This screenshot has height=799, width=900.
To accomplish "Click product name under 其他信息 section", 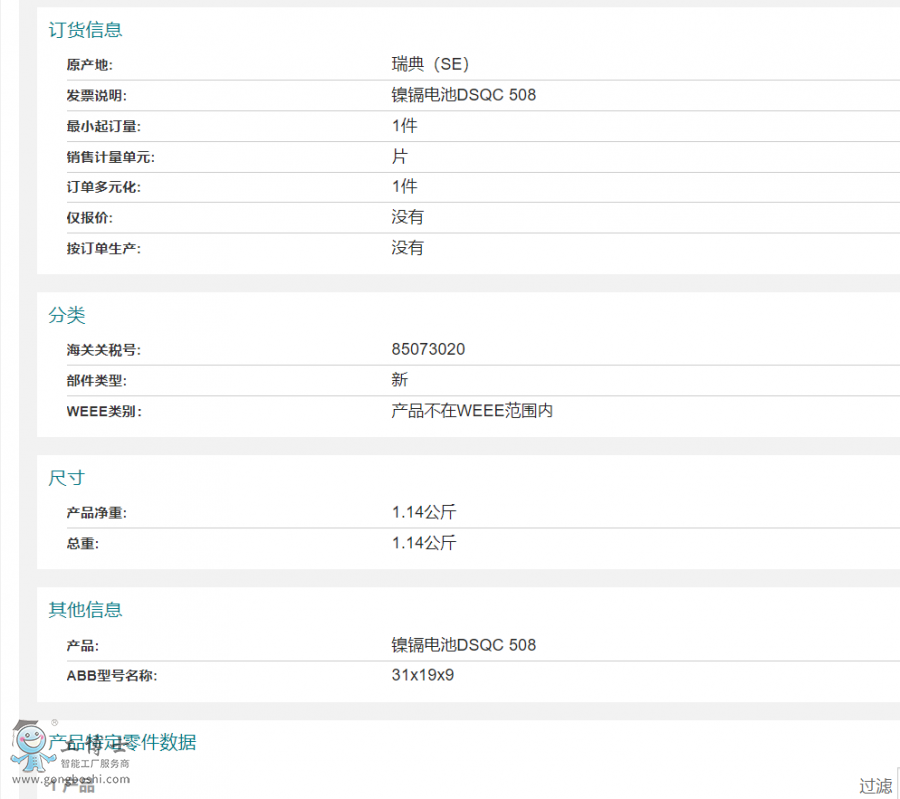I will coord(463,645).
